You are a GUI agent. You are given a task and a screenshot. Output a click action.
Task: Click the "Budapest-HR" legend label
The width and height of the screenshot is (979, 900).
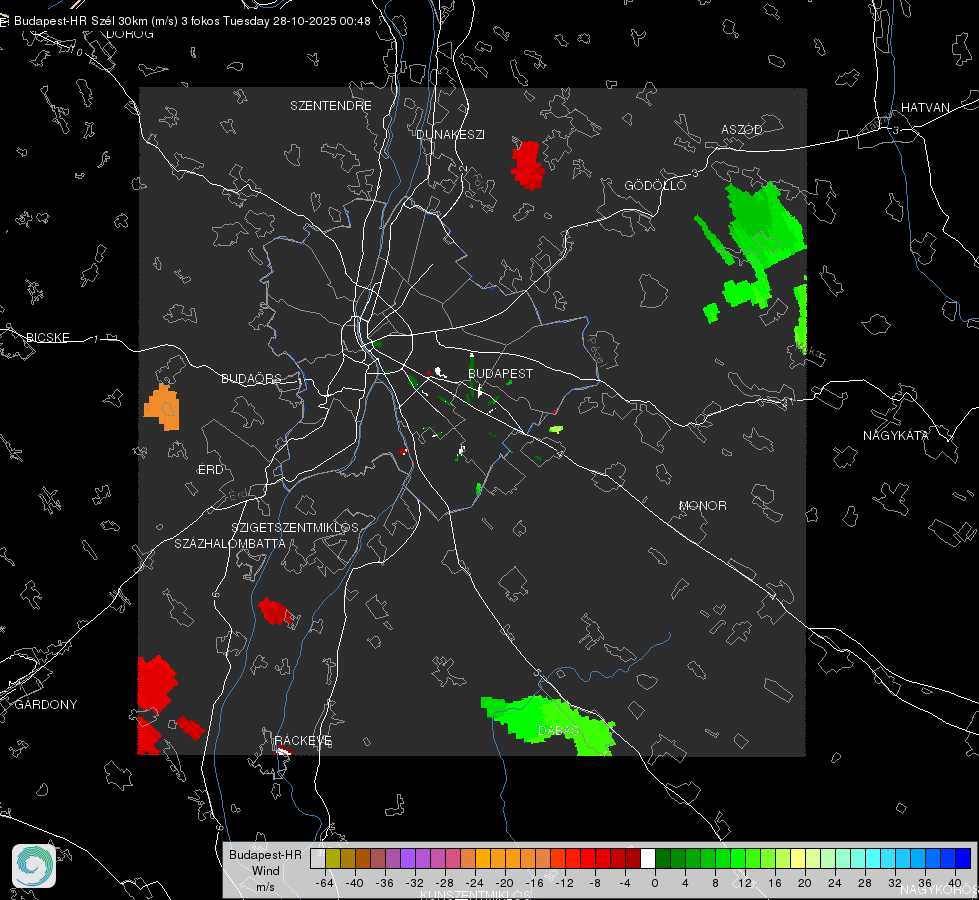point(265,855)
